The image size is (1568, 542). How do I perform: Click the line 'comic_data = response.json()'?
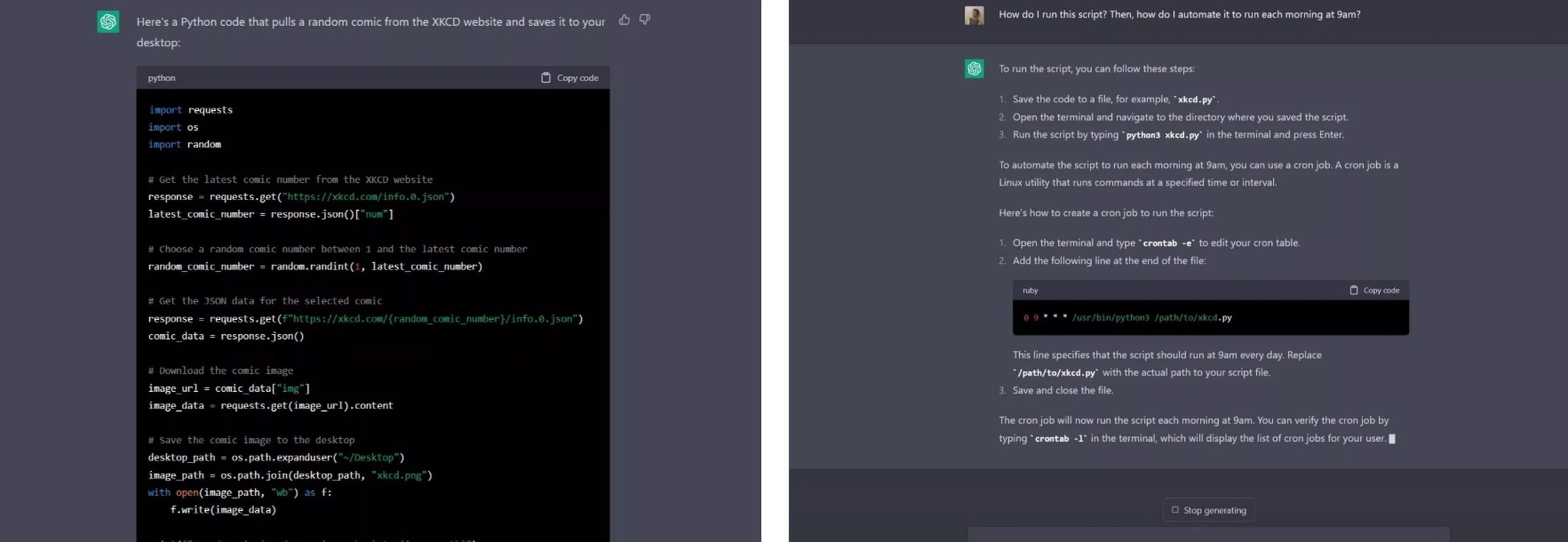tap(226, 336)
